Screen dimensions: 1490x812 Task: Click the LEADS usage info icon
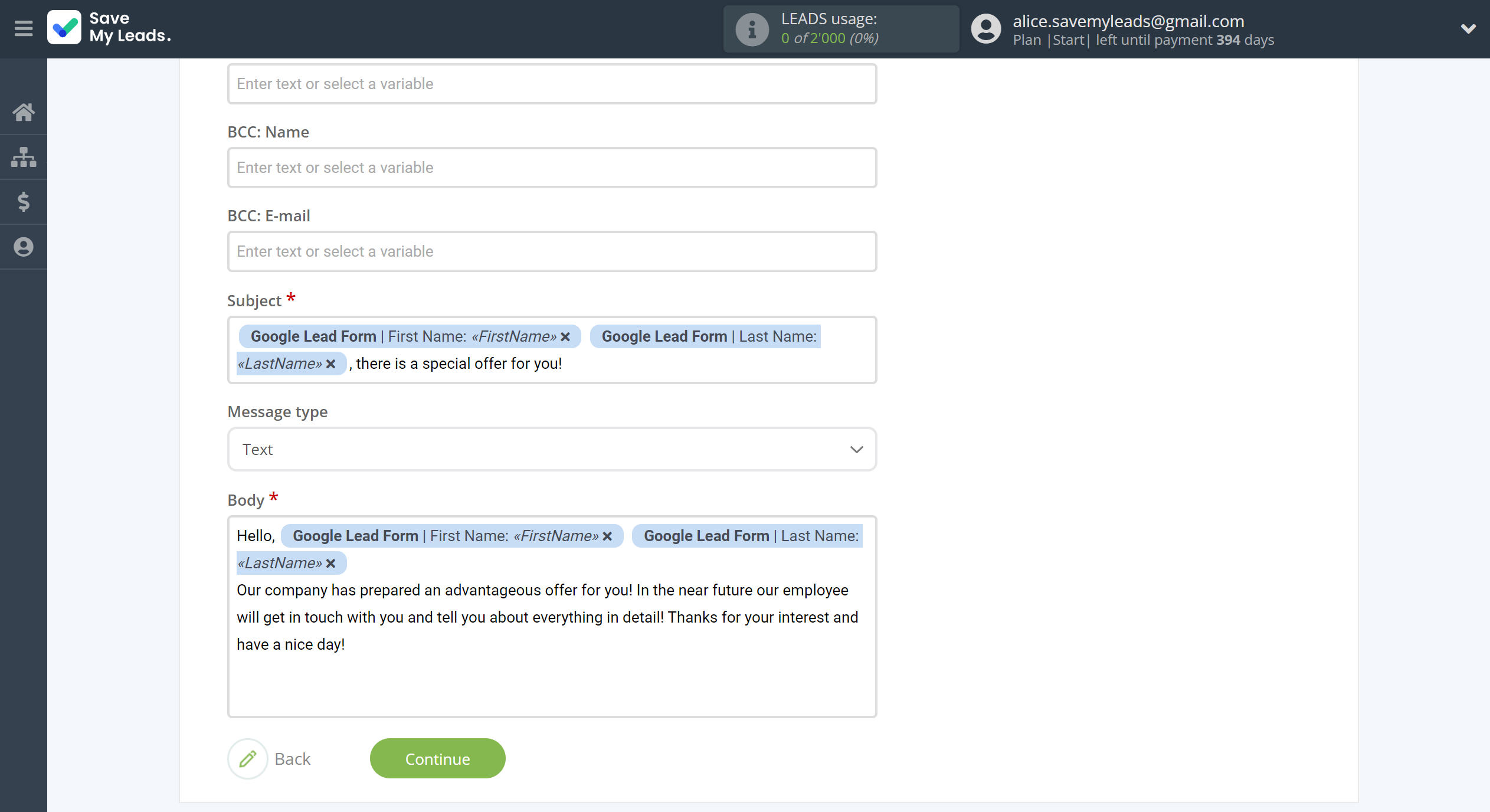(x=752, y=29)
